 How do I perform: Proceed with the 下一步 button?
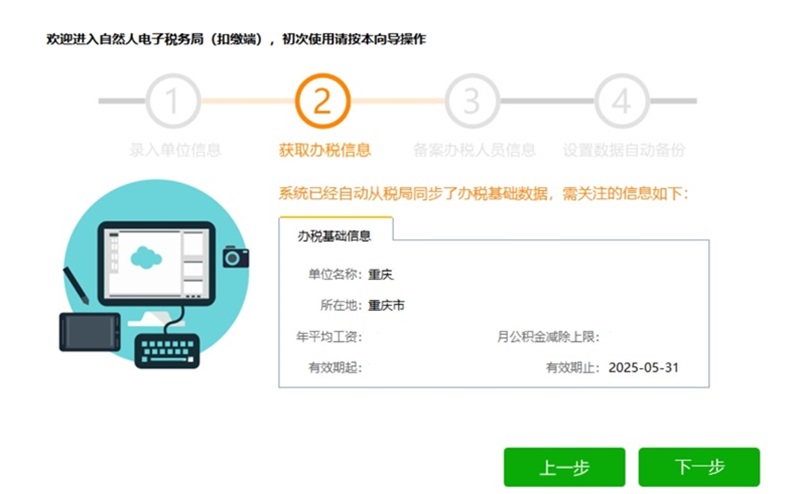(x=699, y=467)
